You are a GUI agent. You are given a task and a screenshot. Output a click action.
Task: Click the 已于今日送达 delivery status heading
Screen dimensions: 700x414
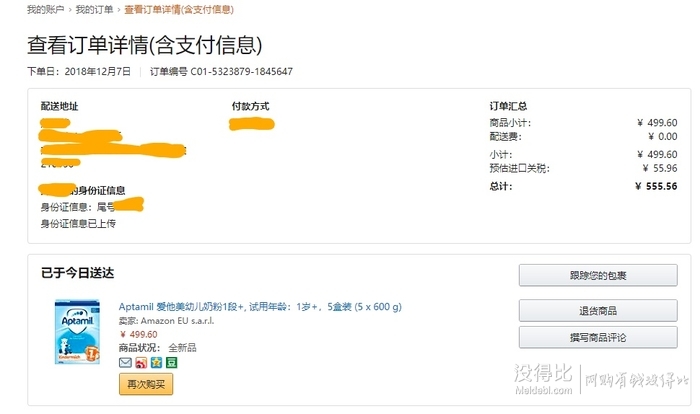pos(78,273)
